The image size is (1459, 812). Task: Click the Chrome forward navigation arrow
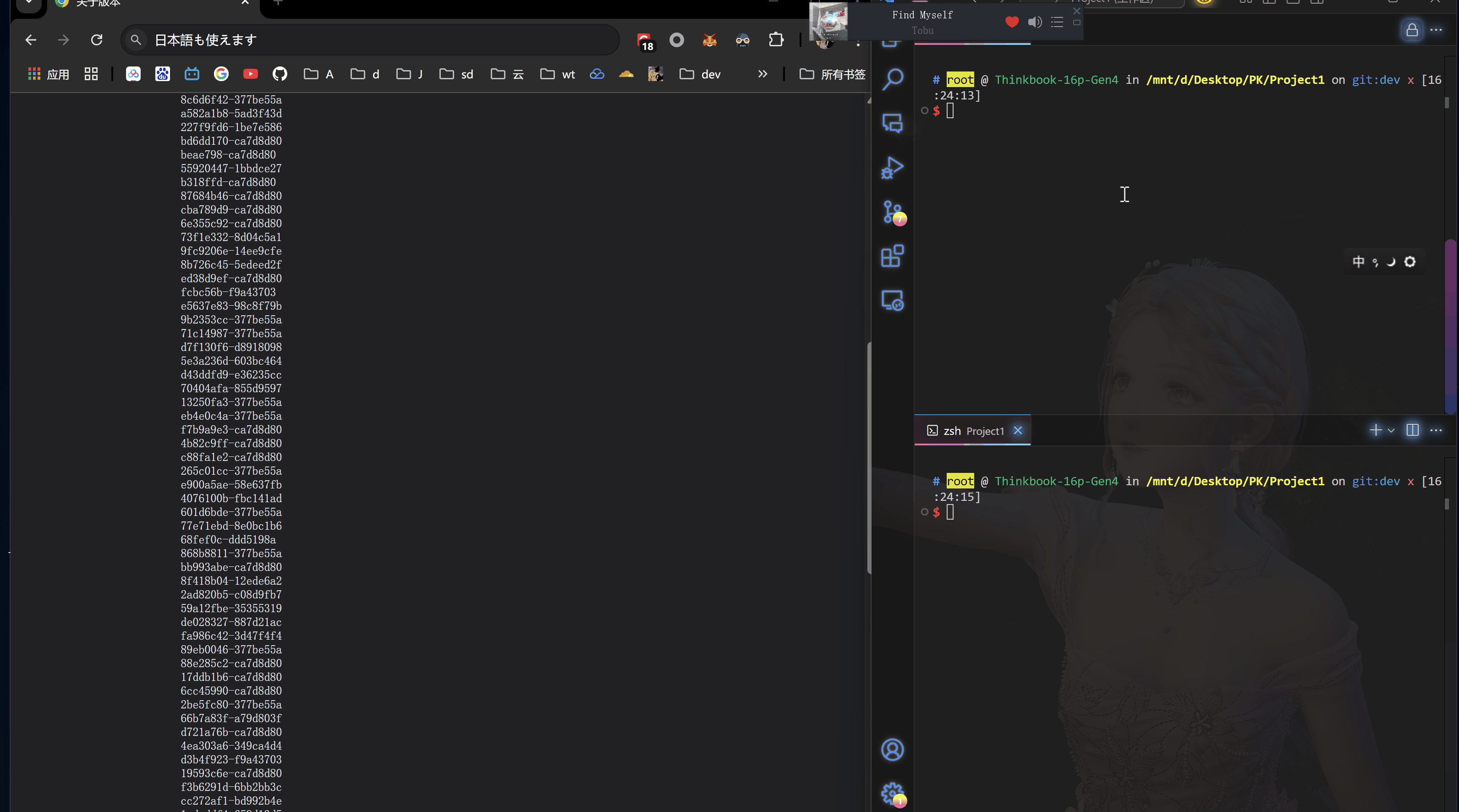[63, 39]
